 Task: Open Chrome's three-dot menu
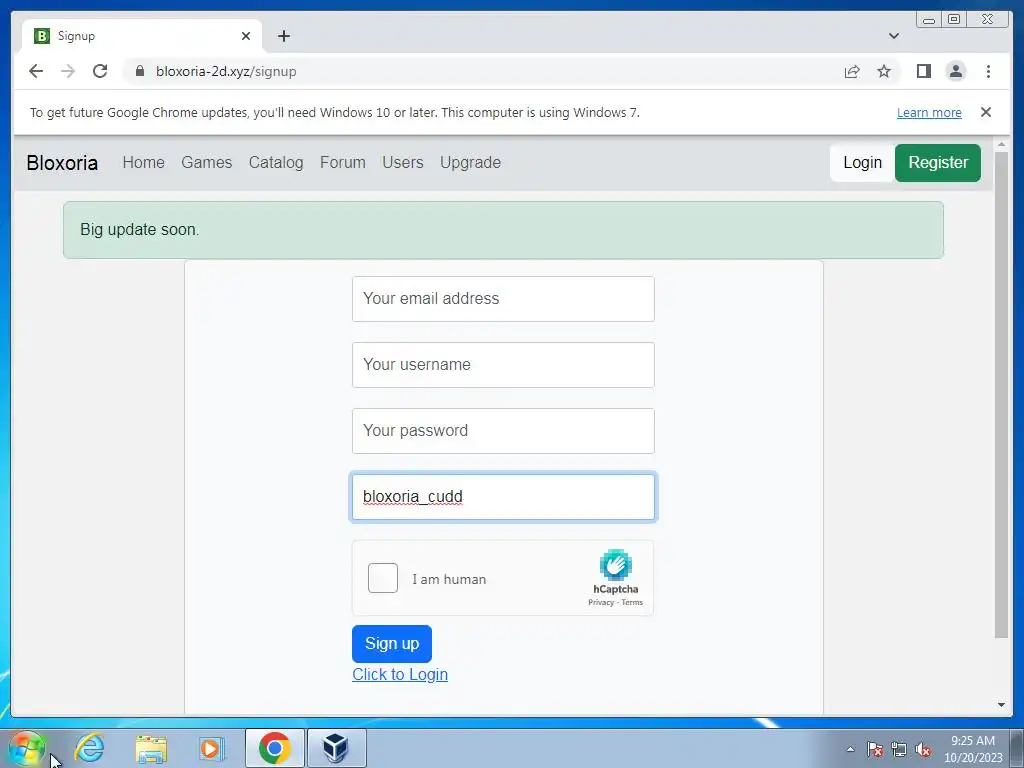tap(988, 71)
